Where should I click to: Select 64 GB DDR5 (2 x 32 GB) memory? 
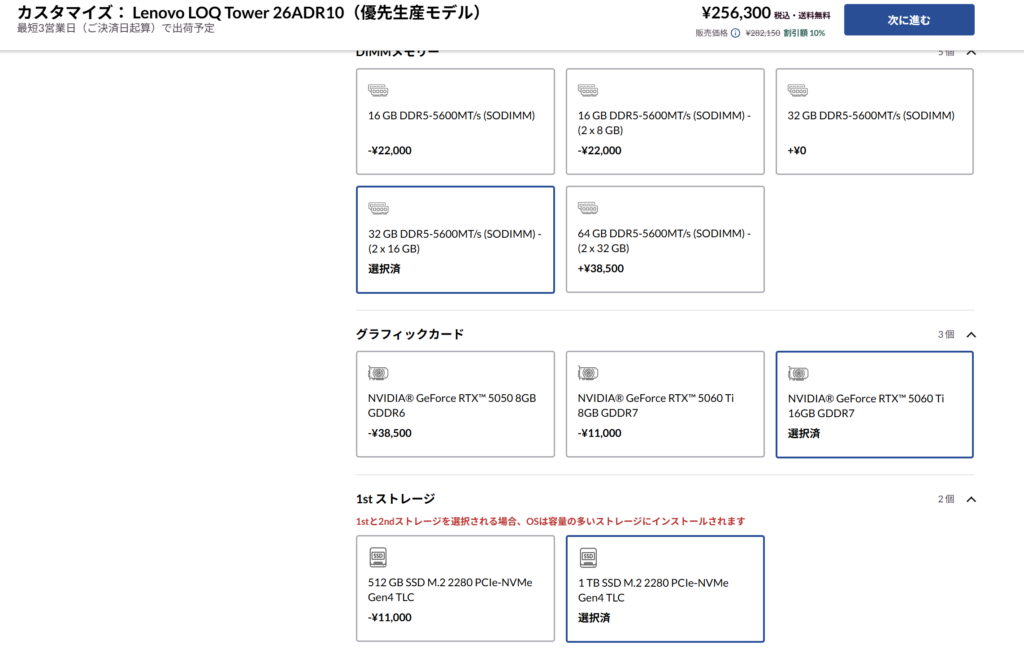click(x=665, y=240)
